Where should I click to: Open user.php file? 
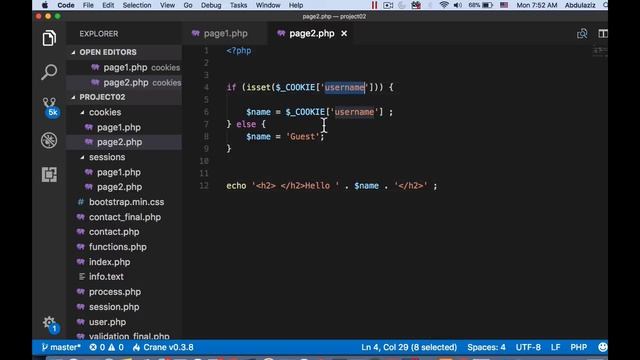pos(124,322)
